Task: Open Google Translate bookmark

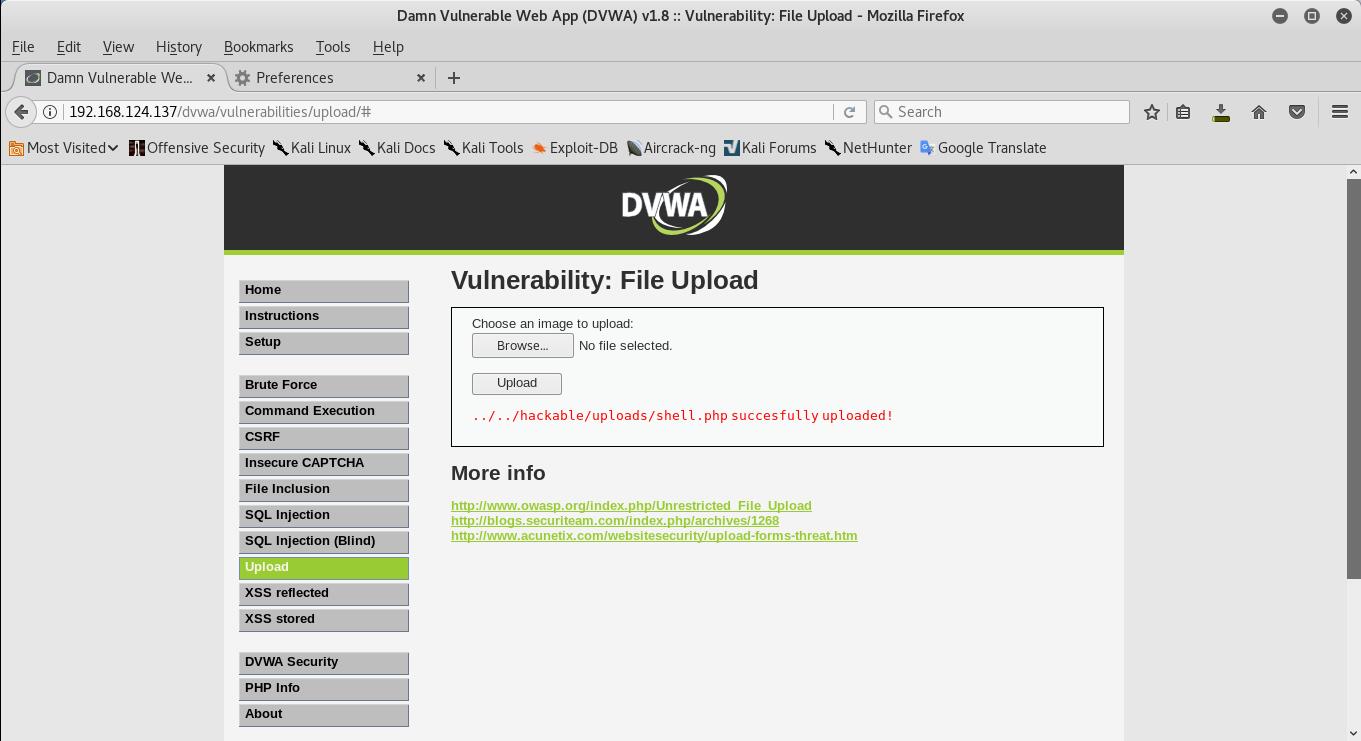Action: [x=983, y=148]
